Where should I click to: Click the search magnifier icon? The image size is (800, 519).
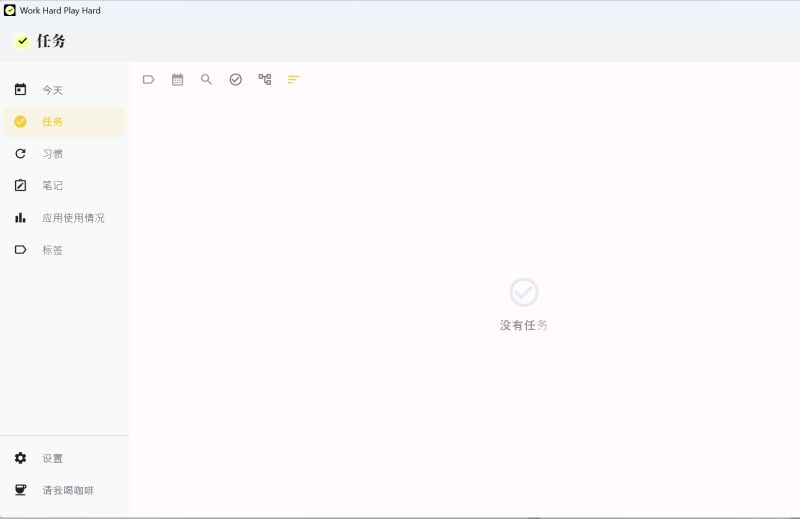coord(206,79)
